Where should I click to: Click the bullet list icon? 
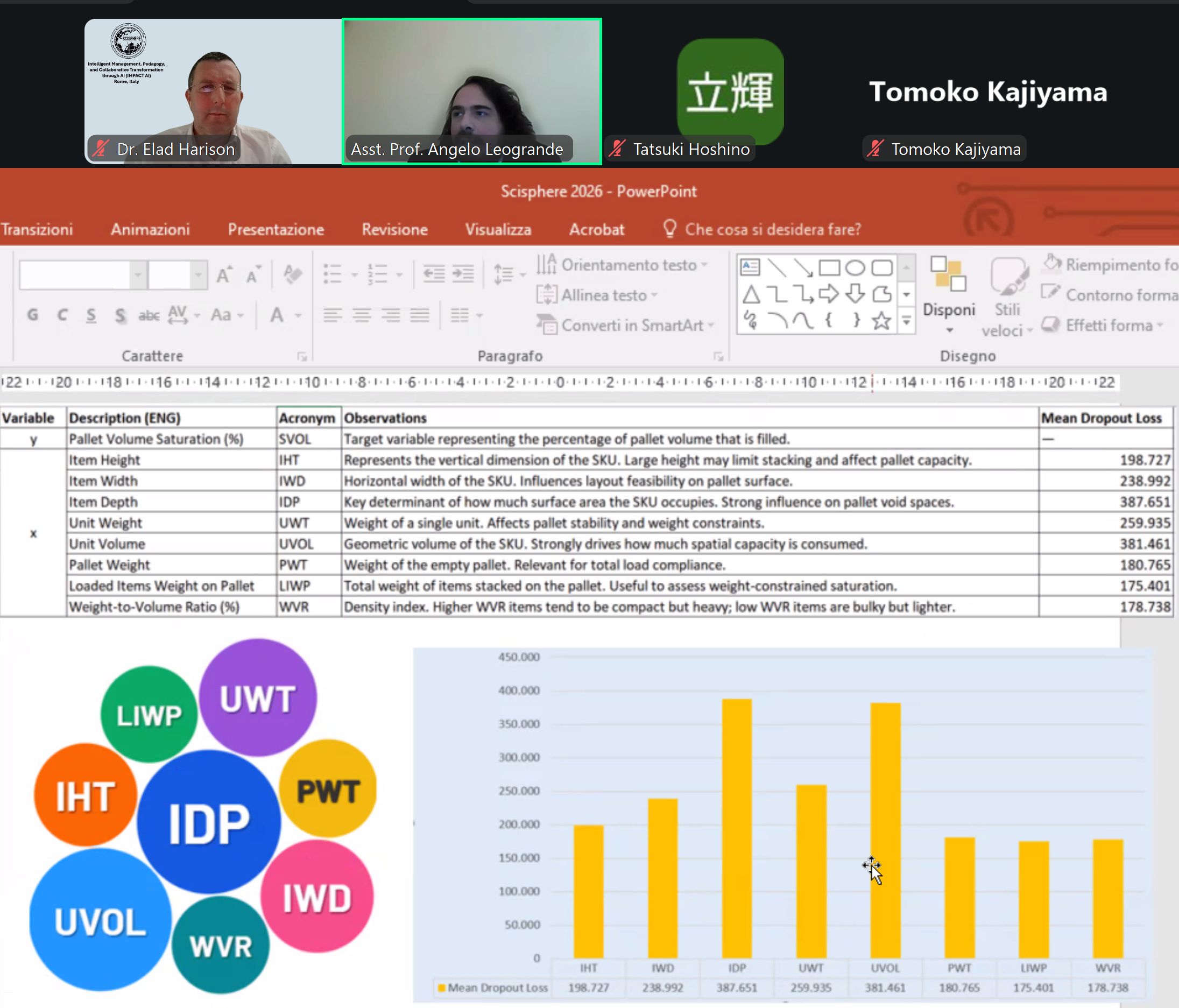[333, 274]
